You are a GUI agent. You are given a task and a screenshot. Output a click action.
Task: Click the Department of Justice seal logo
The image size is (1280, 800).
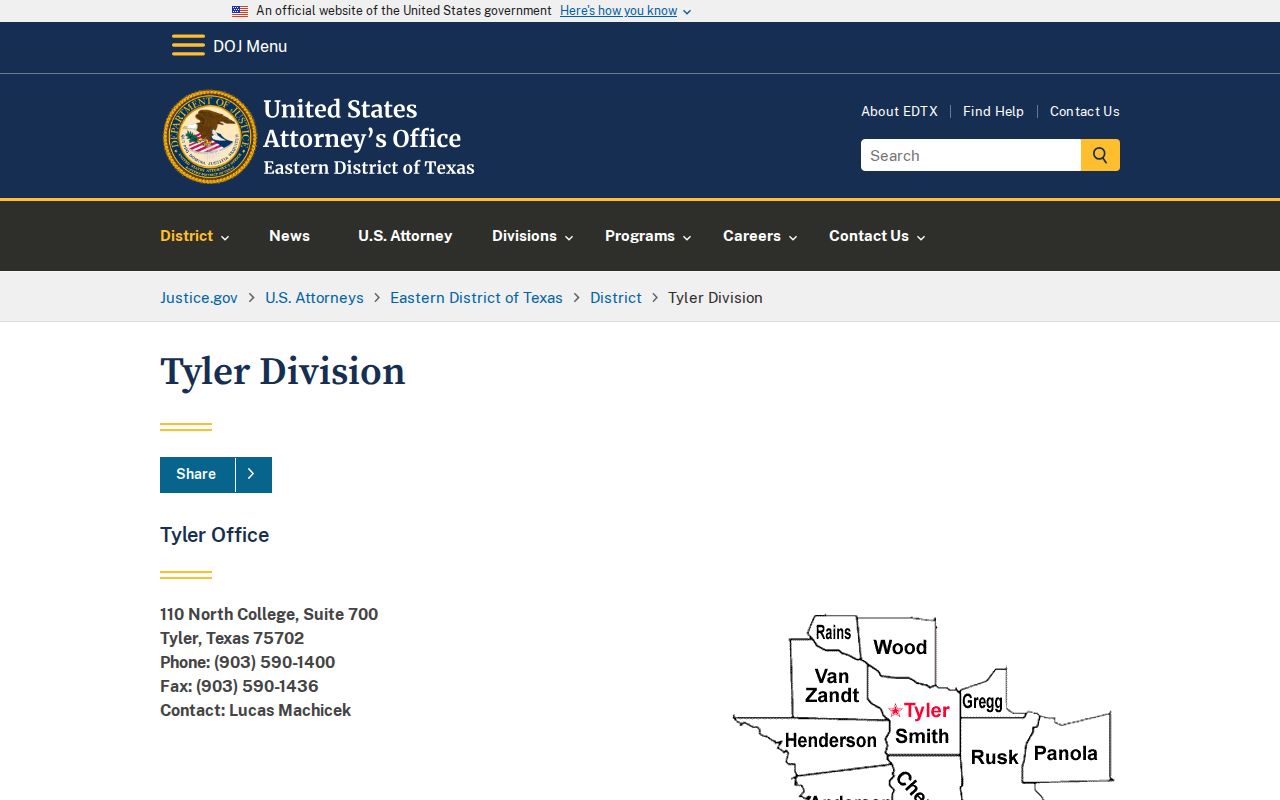pos(210,137)
